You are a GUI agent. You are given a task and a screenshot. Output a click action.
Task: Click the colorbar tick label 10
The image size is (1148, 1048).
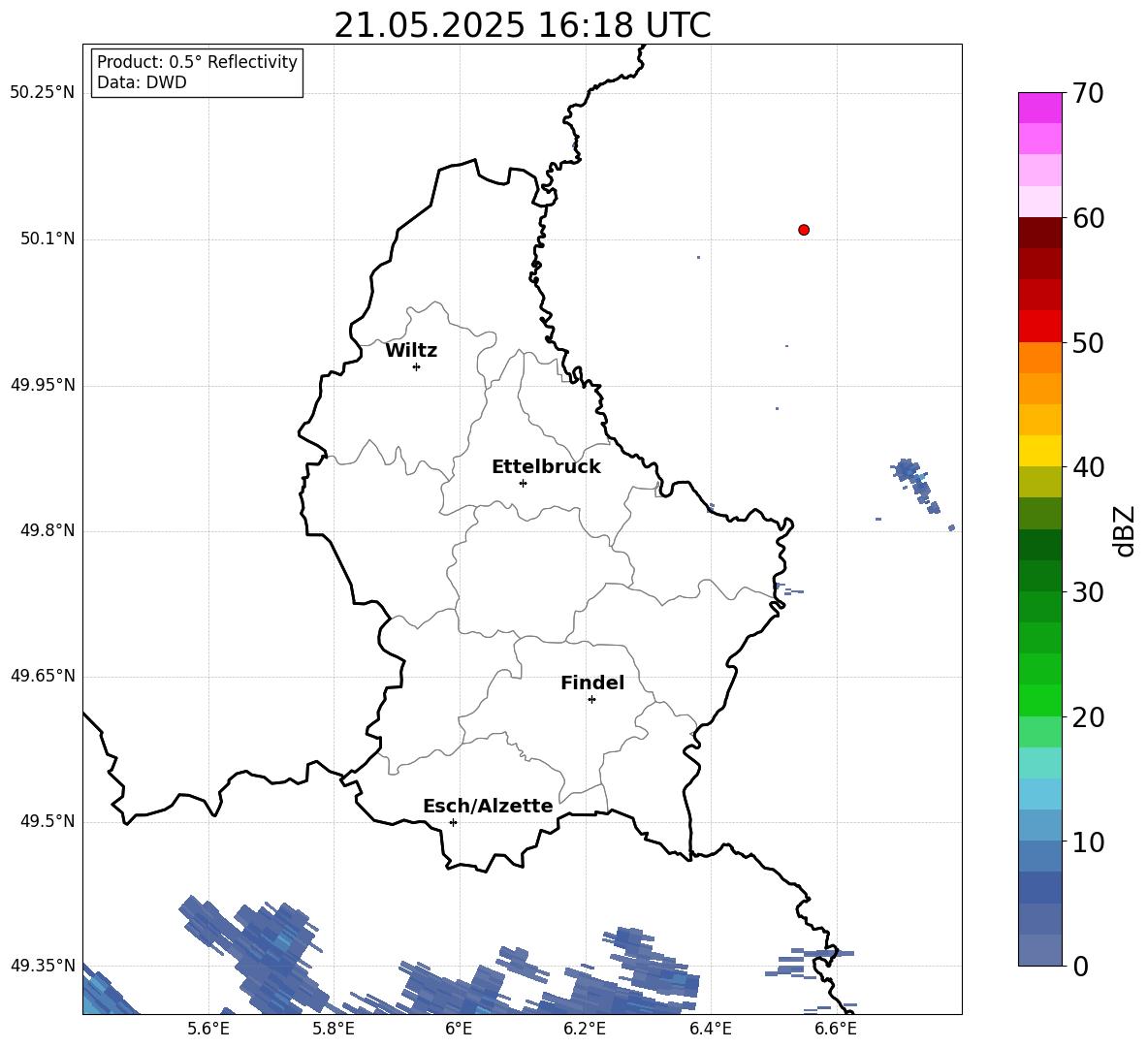pyautogui.click(x=1088, y=842)
